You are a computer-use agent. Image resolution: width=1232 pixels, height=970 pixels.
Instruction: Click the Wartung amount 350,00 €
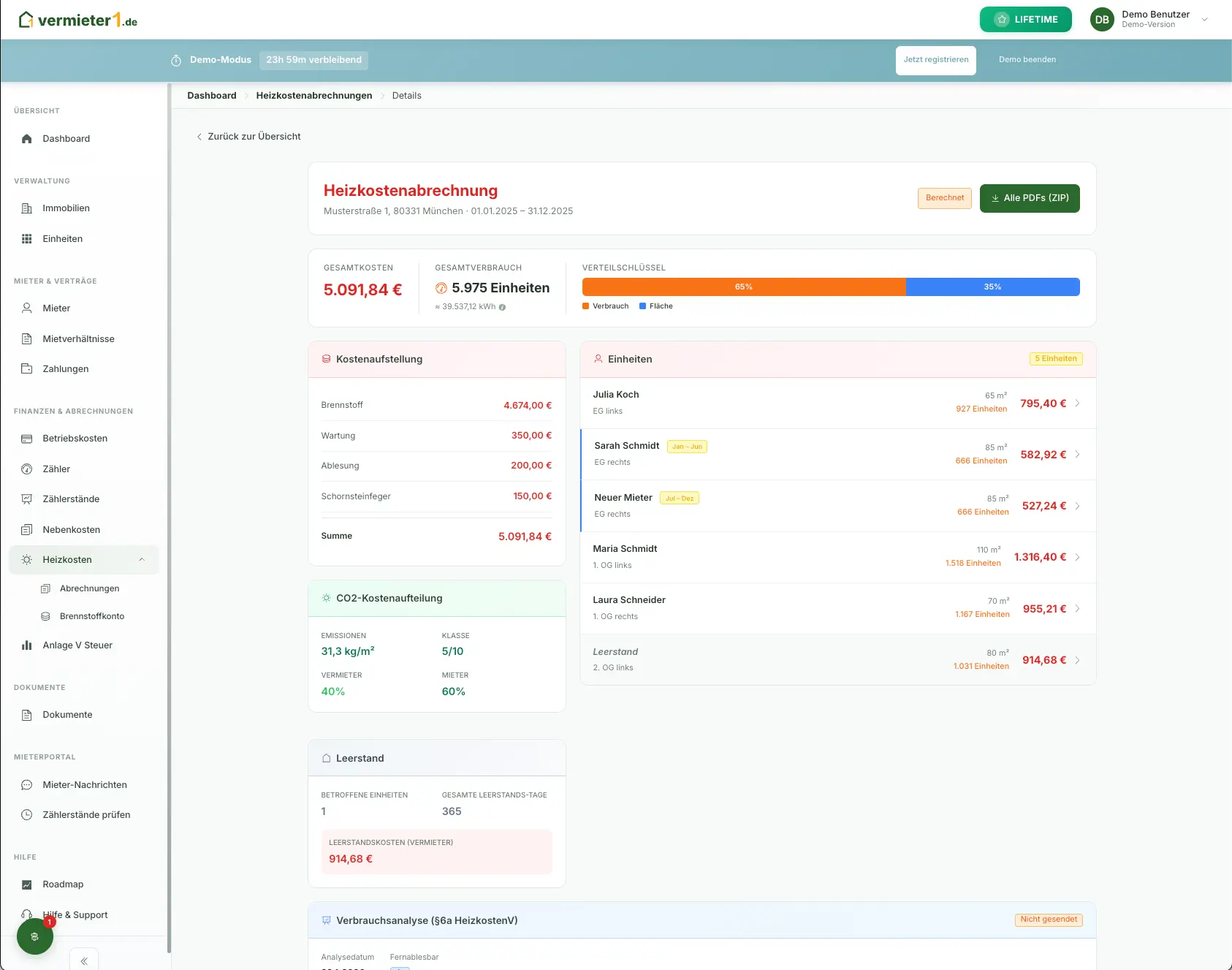point(531,436)
